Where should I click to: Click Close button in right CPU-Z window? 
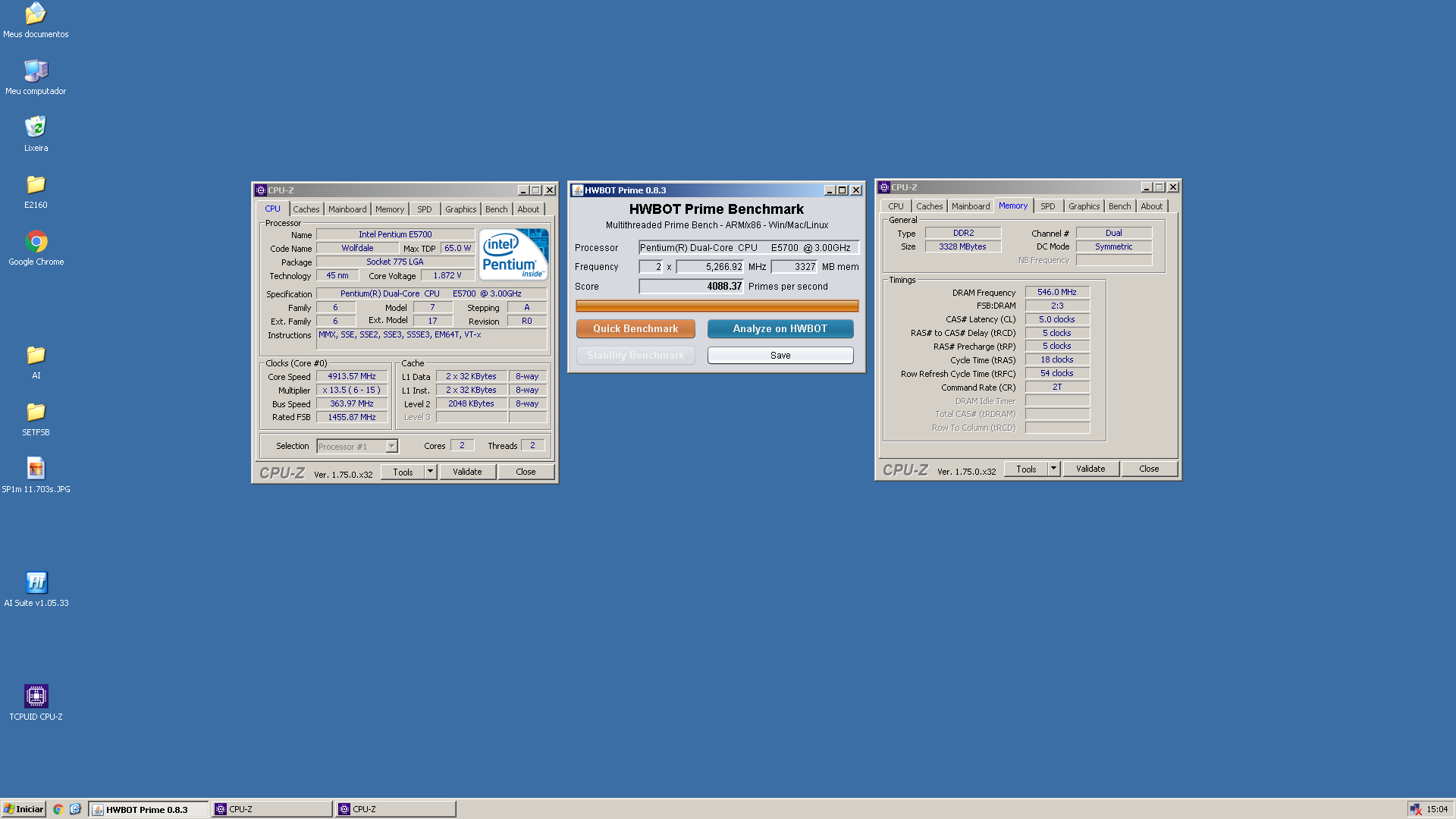tap(1149, 469)
